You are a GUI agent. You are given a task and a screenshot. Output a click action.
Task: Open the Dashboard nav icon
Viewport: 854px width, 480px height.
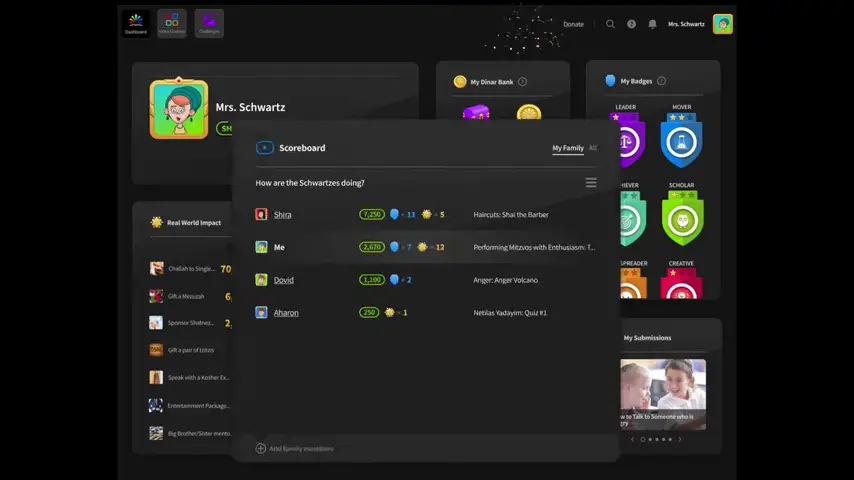136,23
